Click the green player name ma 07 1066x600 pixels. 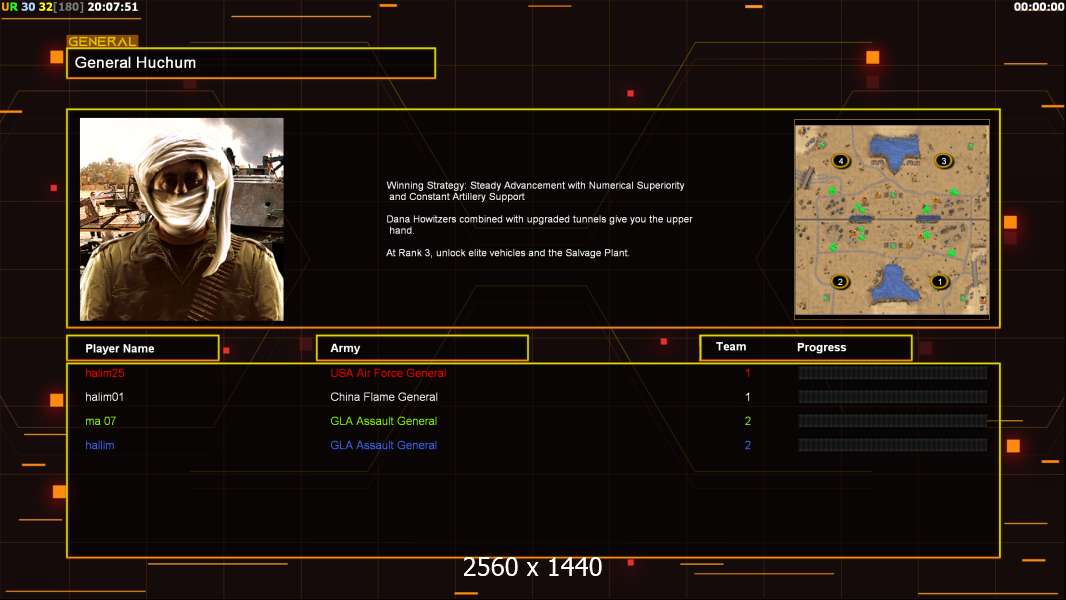click(100, 421)
